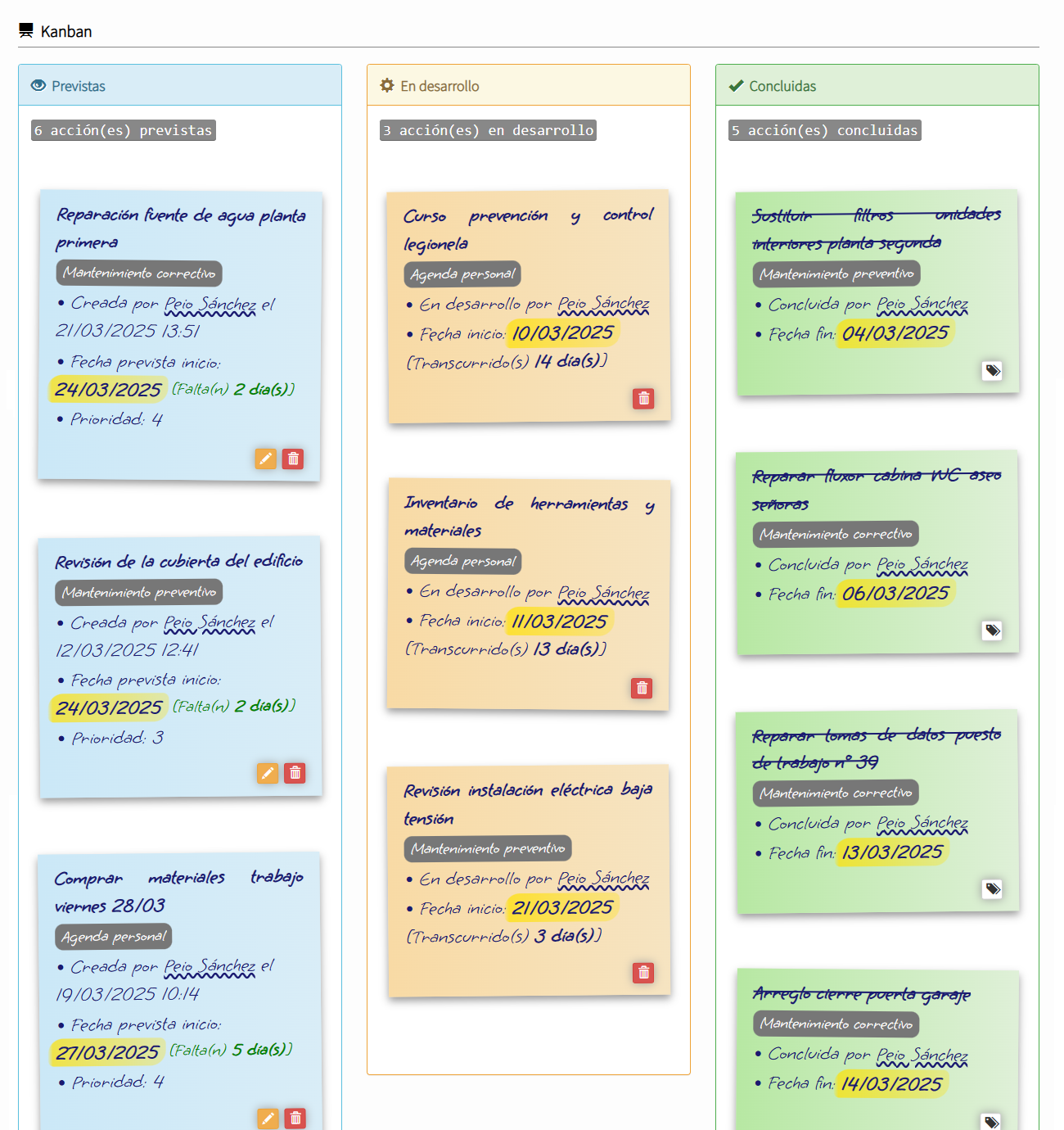Click tag icon on 'Reparar fluxor cabina' card
Image resolution: width=1064 pixels, height=1130 pixels.
click(x=992, y=631)
